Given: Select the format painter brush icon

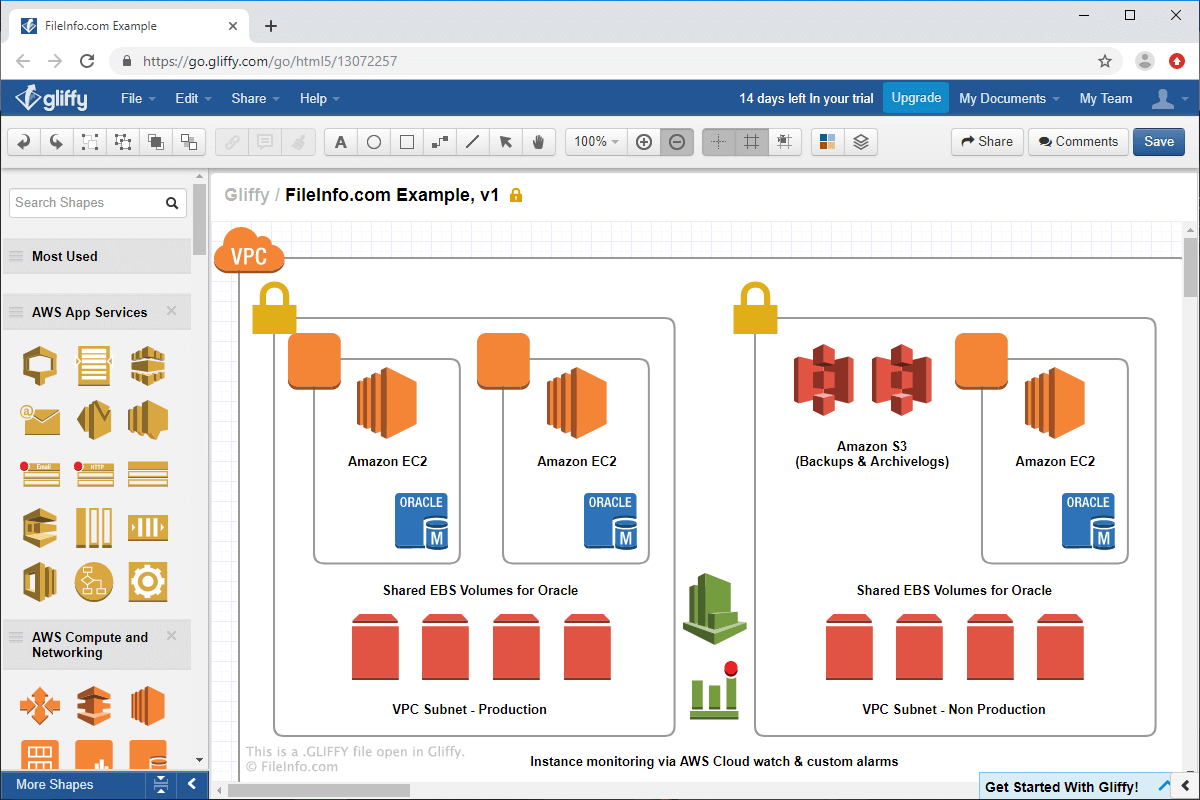Looking at the screenshot, I should [x=298, y=142].
